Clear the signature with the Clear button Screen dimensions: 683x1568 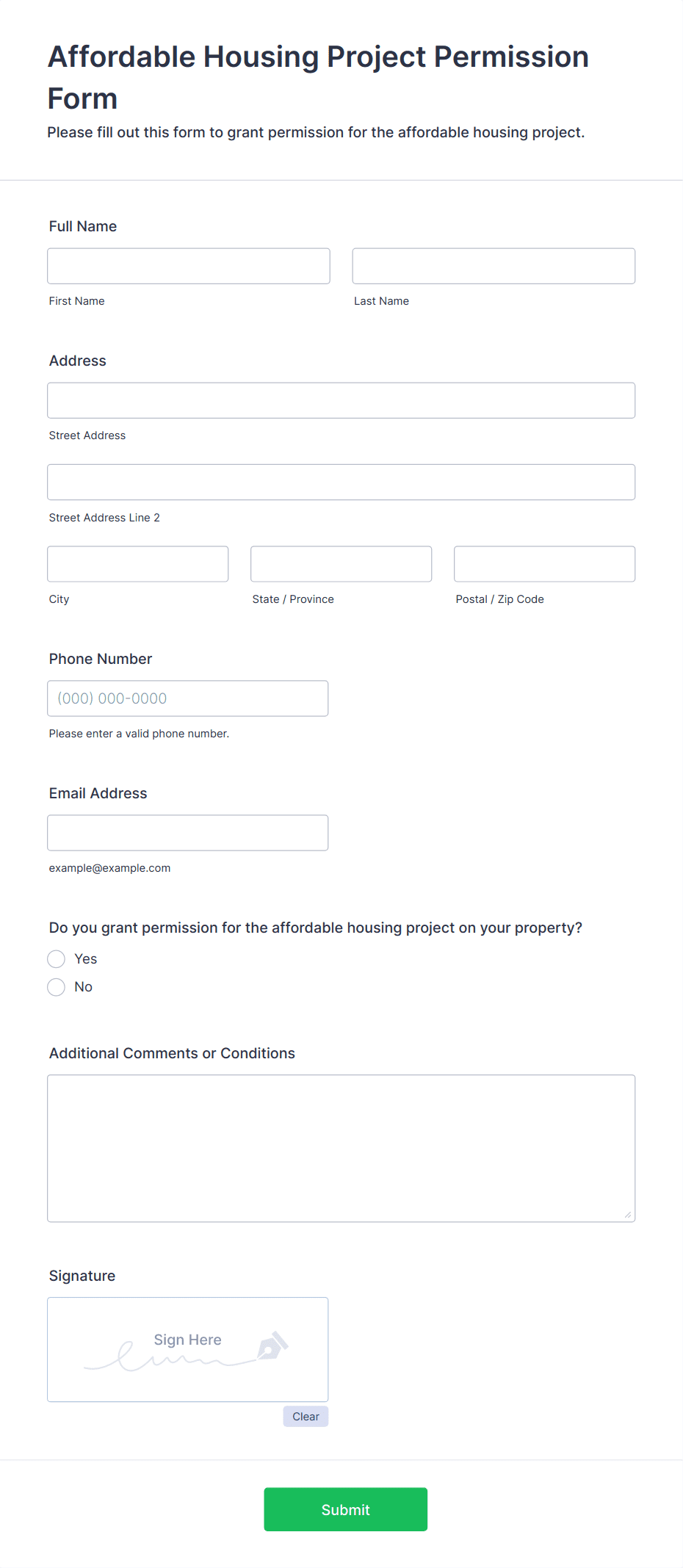tap(306, 1417)
